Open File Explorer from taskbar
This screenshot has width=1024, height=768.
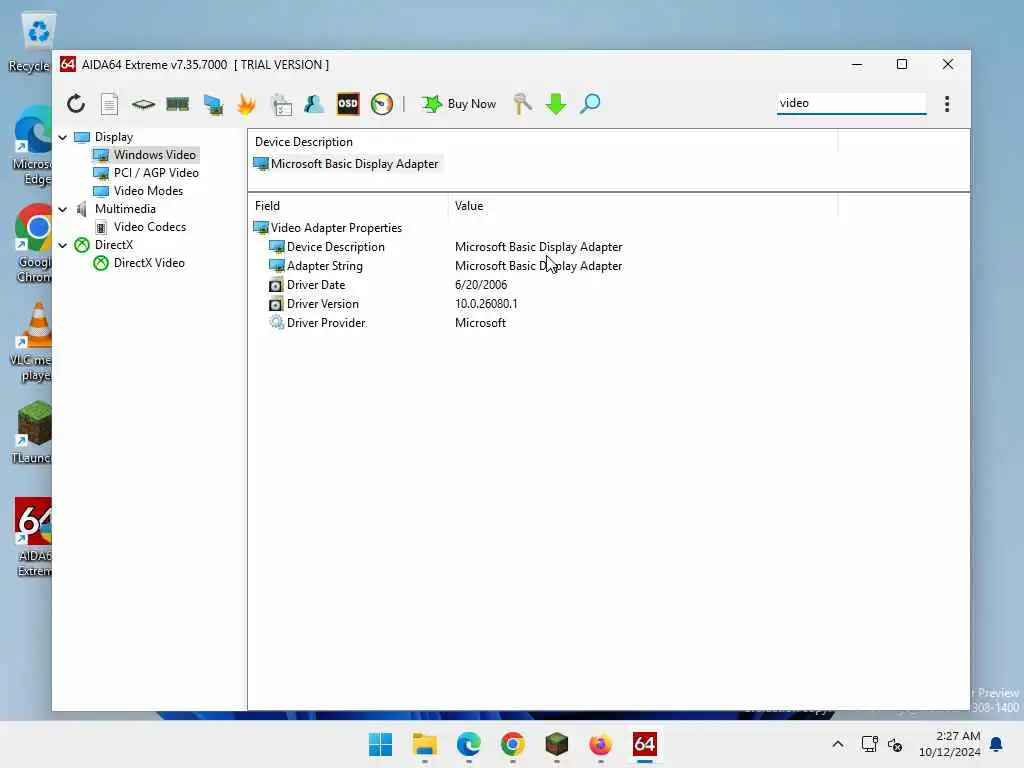(424, 744)
